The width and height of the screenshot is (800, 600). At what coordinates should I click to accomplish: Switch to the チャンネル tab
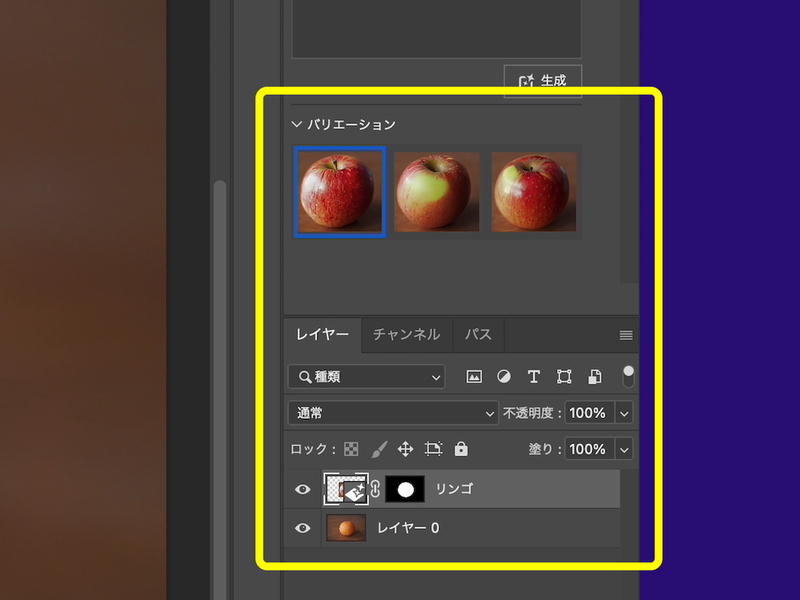407,335
